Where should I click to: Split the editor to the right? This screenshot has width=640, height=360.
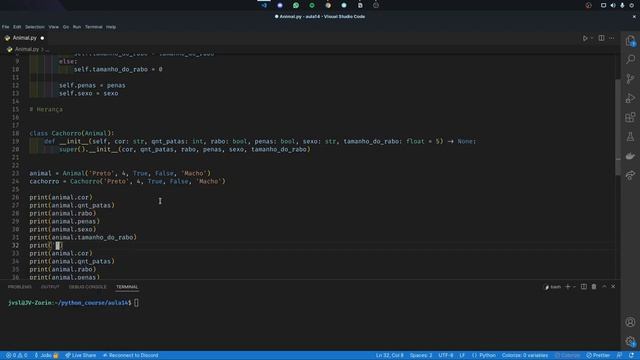(x=601, y=38)
